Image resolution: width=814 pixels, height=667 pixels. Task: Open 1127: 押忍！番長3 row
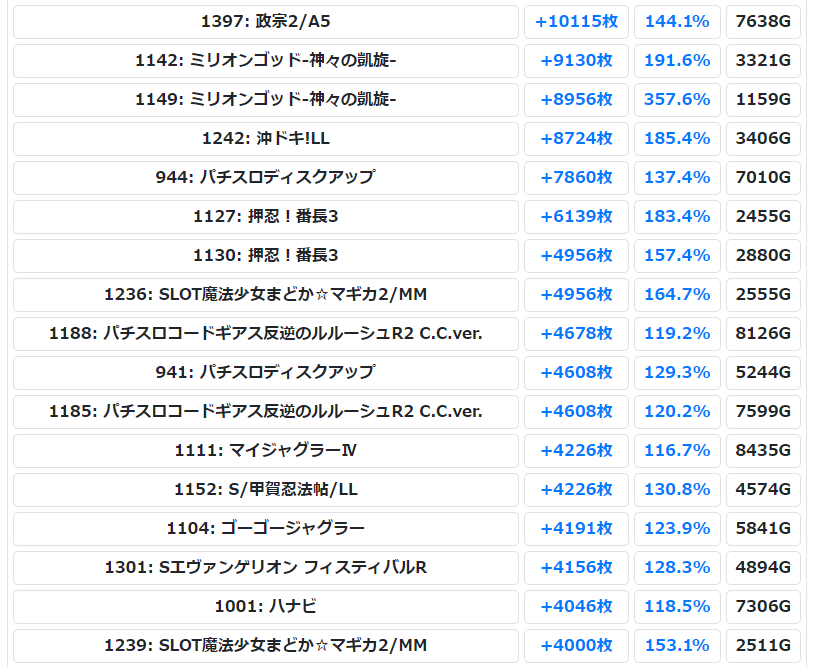(266, 216)
